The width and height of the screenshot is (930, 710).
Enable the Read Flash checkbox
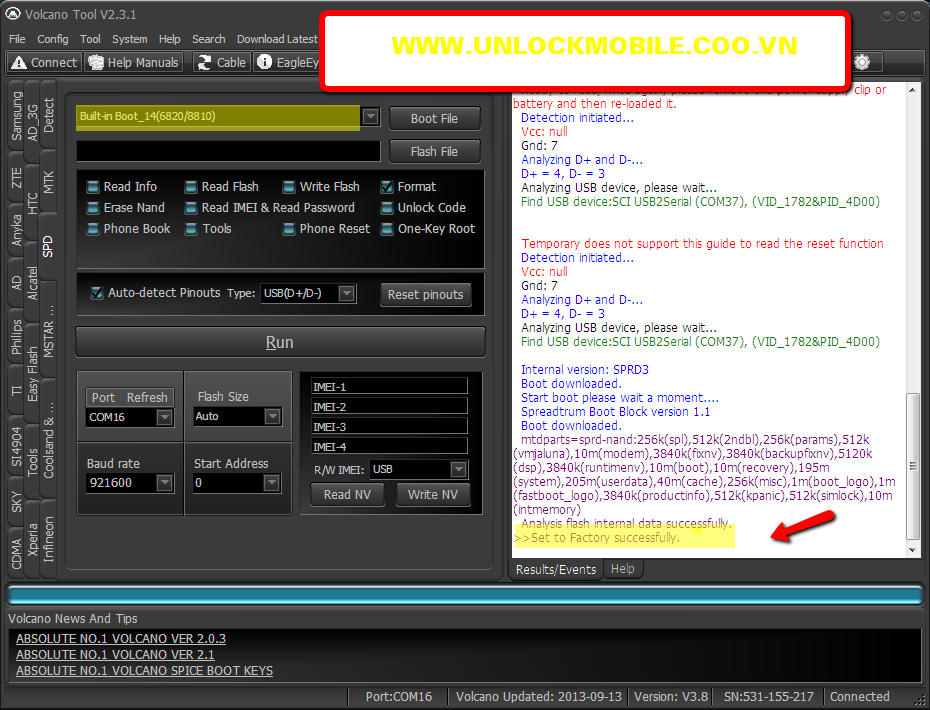(x=191, y=187)
